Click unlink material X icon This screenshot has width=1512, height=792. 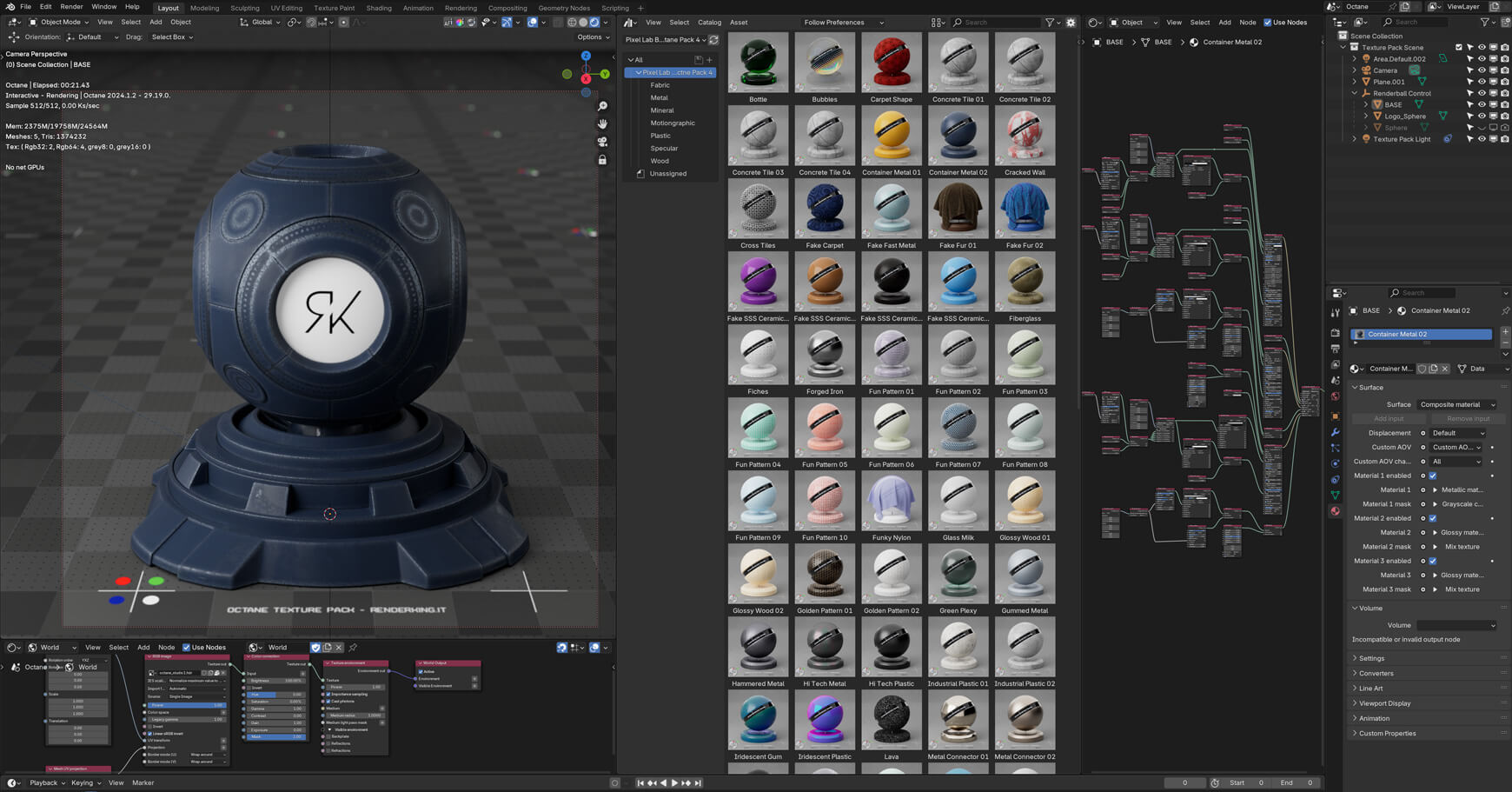[1444, 369]
